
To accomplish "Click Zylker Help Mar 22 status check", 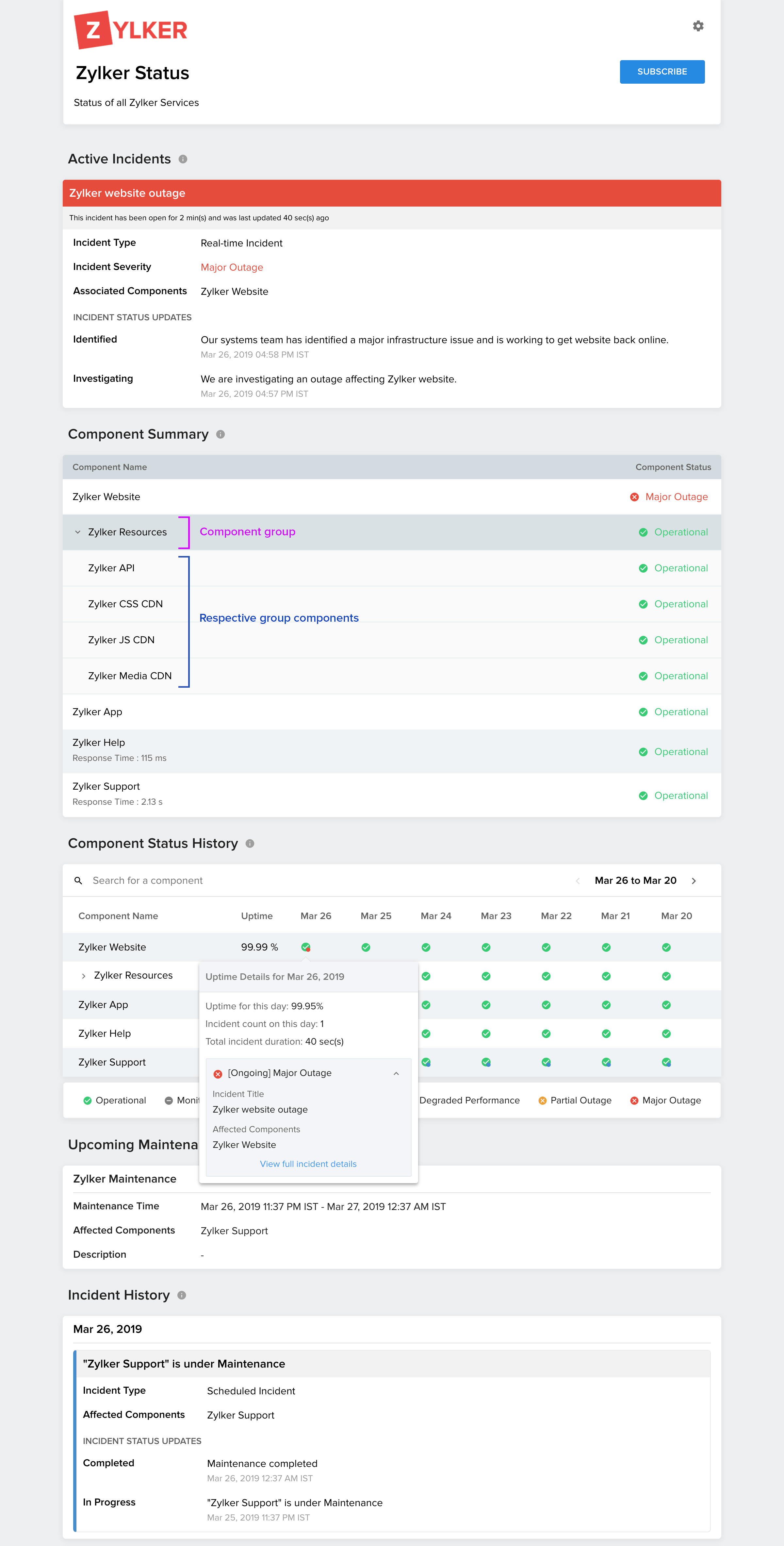I will [546, 1033].
